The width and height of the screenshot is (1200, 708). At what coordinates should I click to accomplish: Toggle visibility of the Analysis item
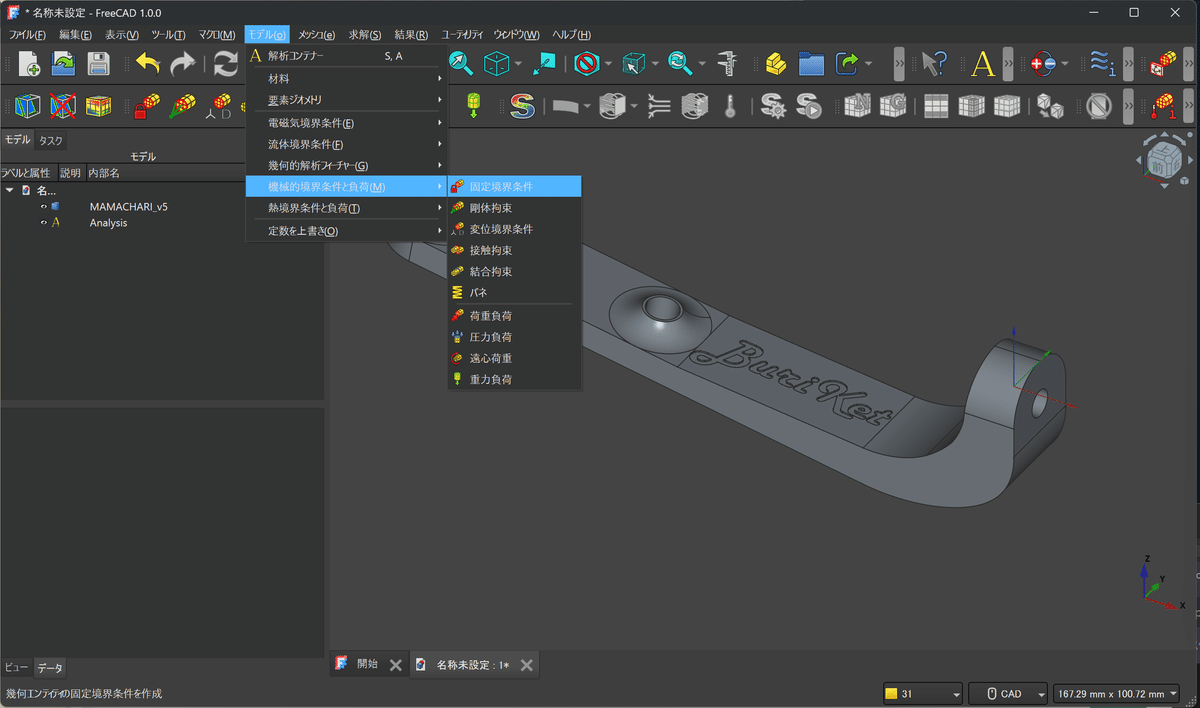click(44, 223)
